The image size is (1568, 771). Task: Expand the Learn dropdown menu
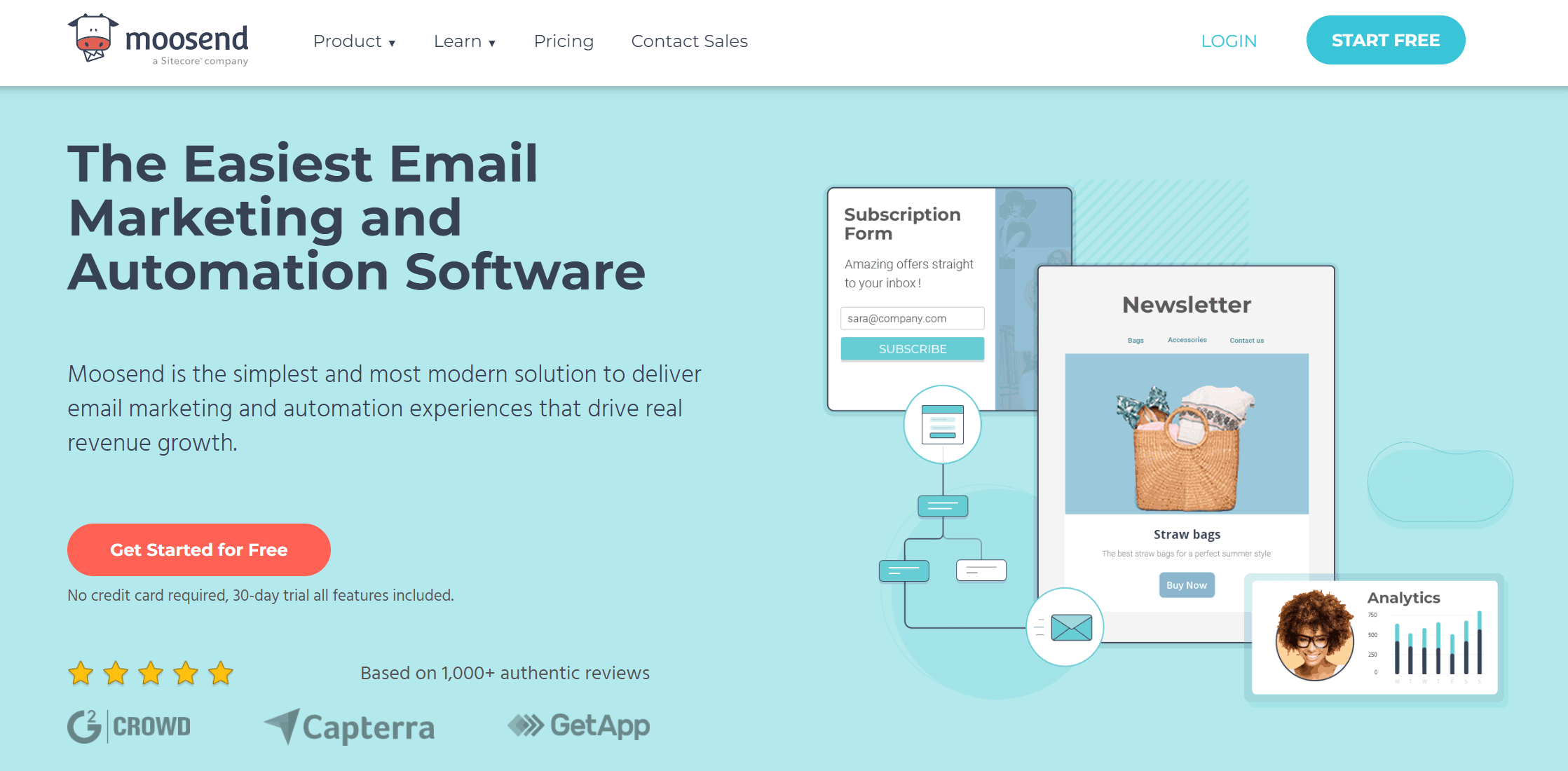click(x=465, y=41)
